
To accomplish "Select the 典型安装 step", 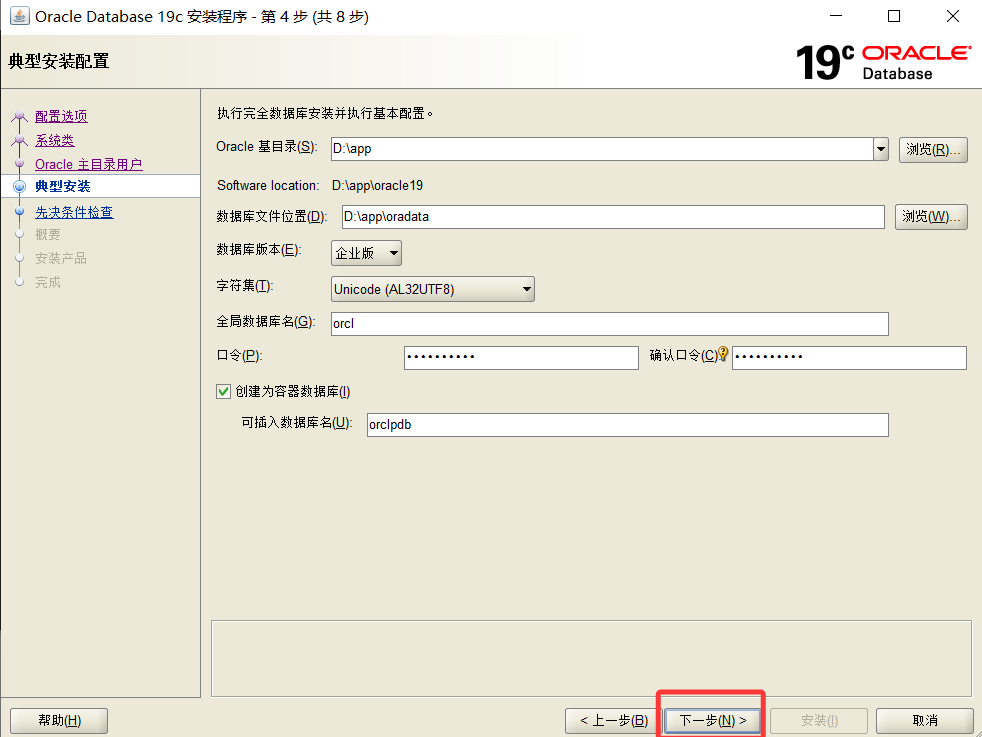I will (x=63, y=186).
